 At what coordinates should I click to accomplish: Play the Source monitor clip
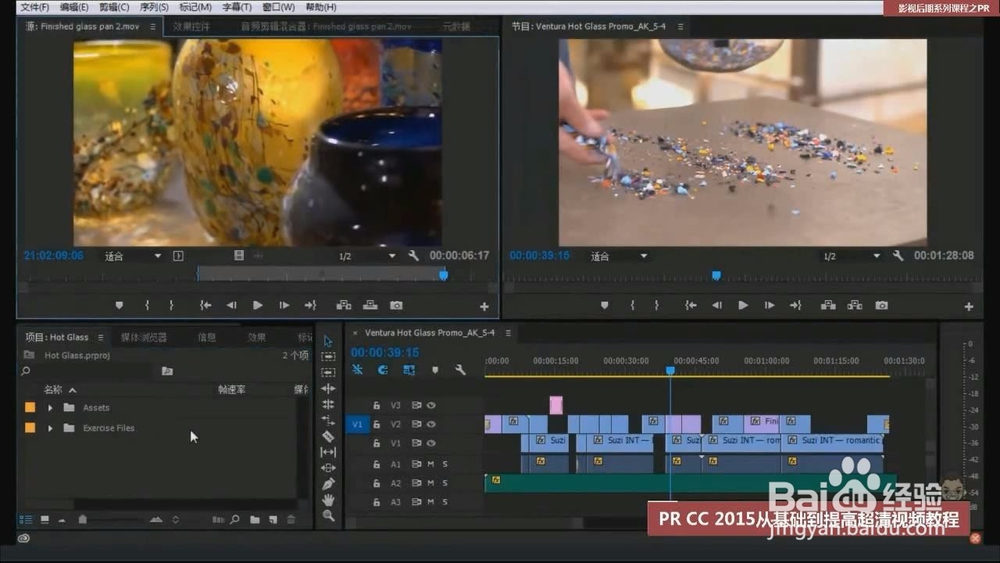click(x=257, y=305)
